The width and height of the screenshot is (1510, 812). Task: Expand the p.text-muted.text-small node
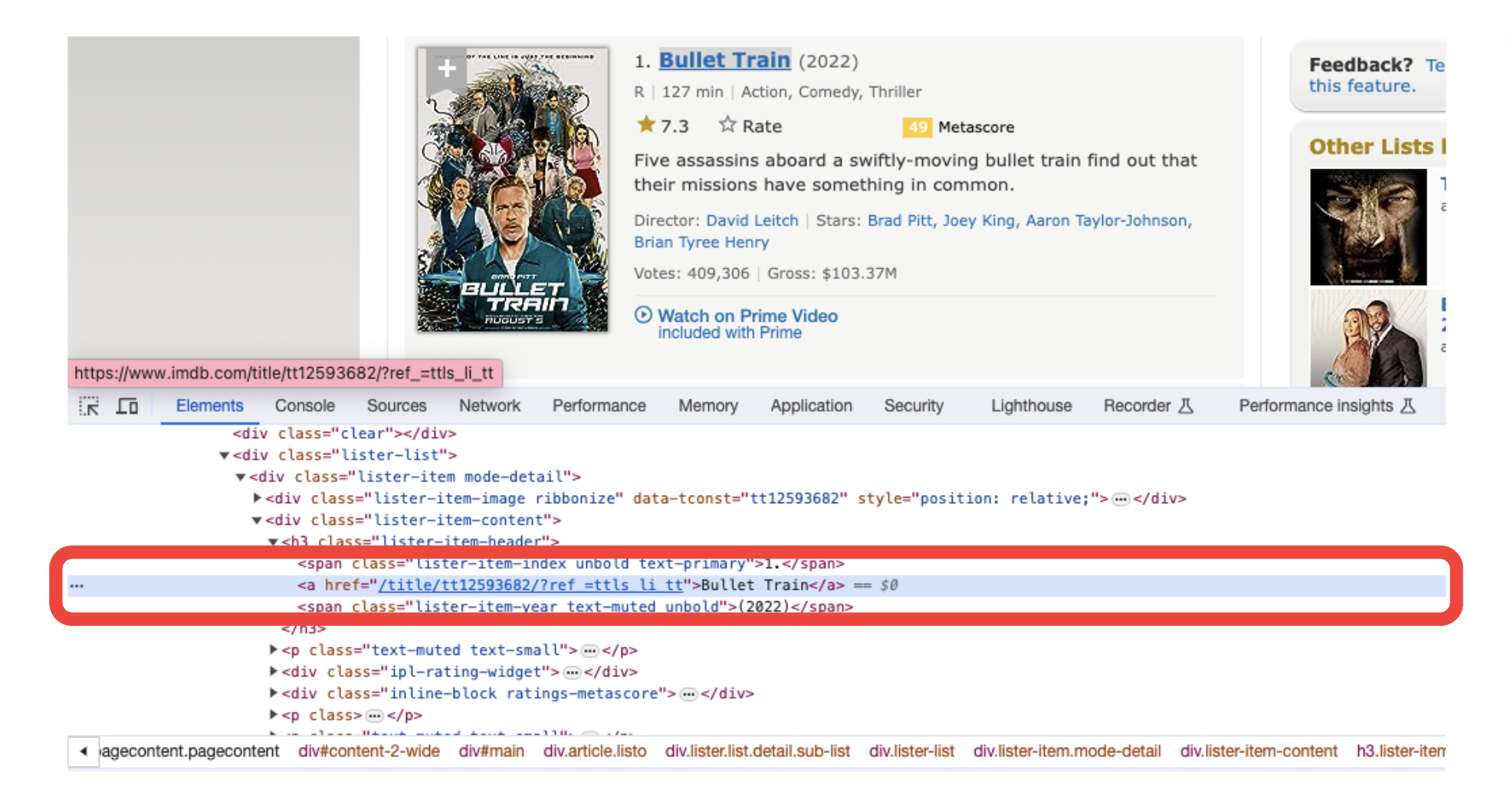pos(274,650)
